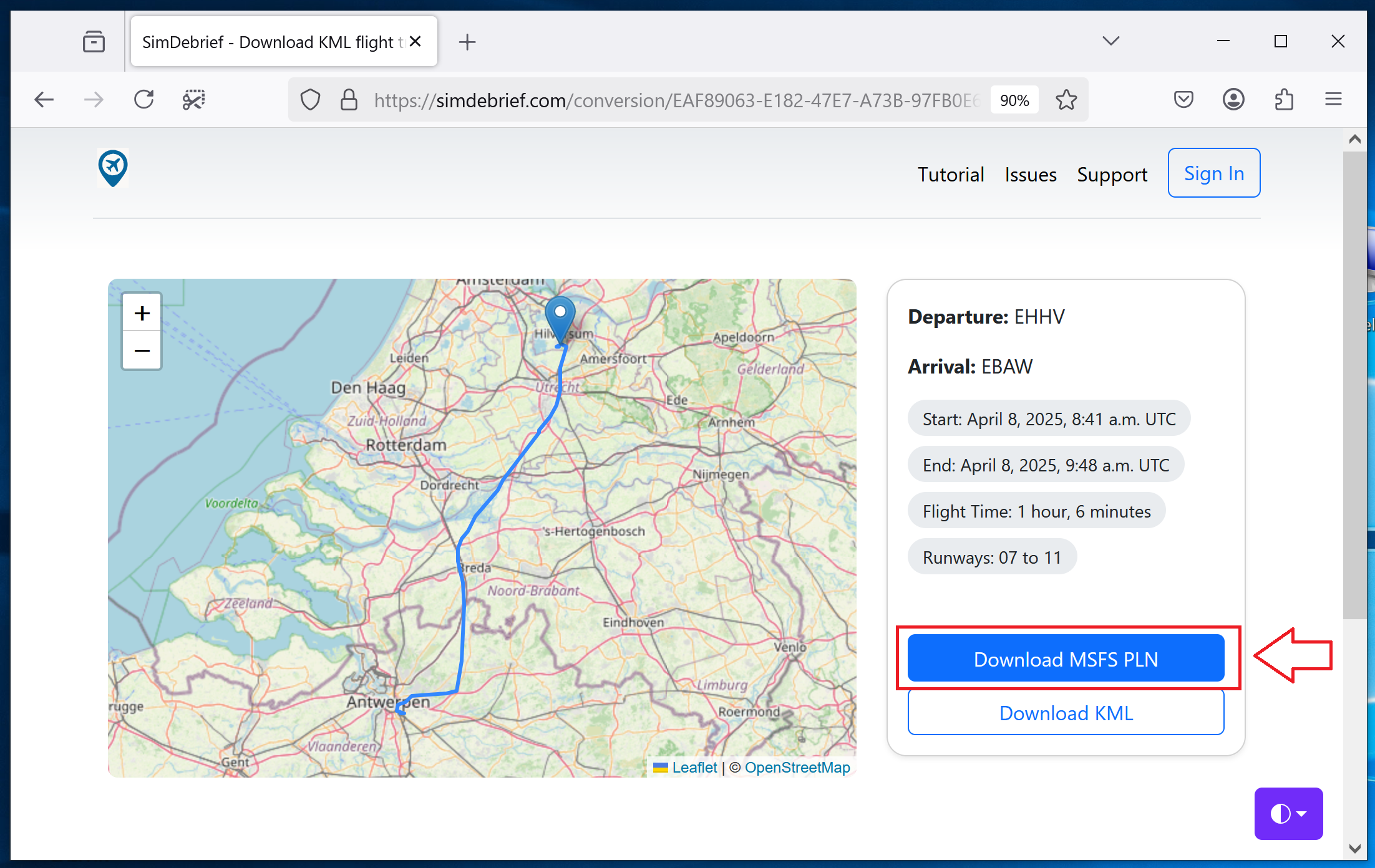Image resolution: width=1375 pixels, height=868 pixels.
Task: Zoom out on the map
Action: click(x=142, y=350)
